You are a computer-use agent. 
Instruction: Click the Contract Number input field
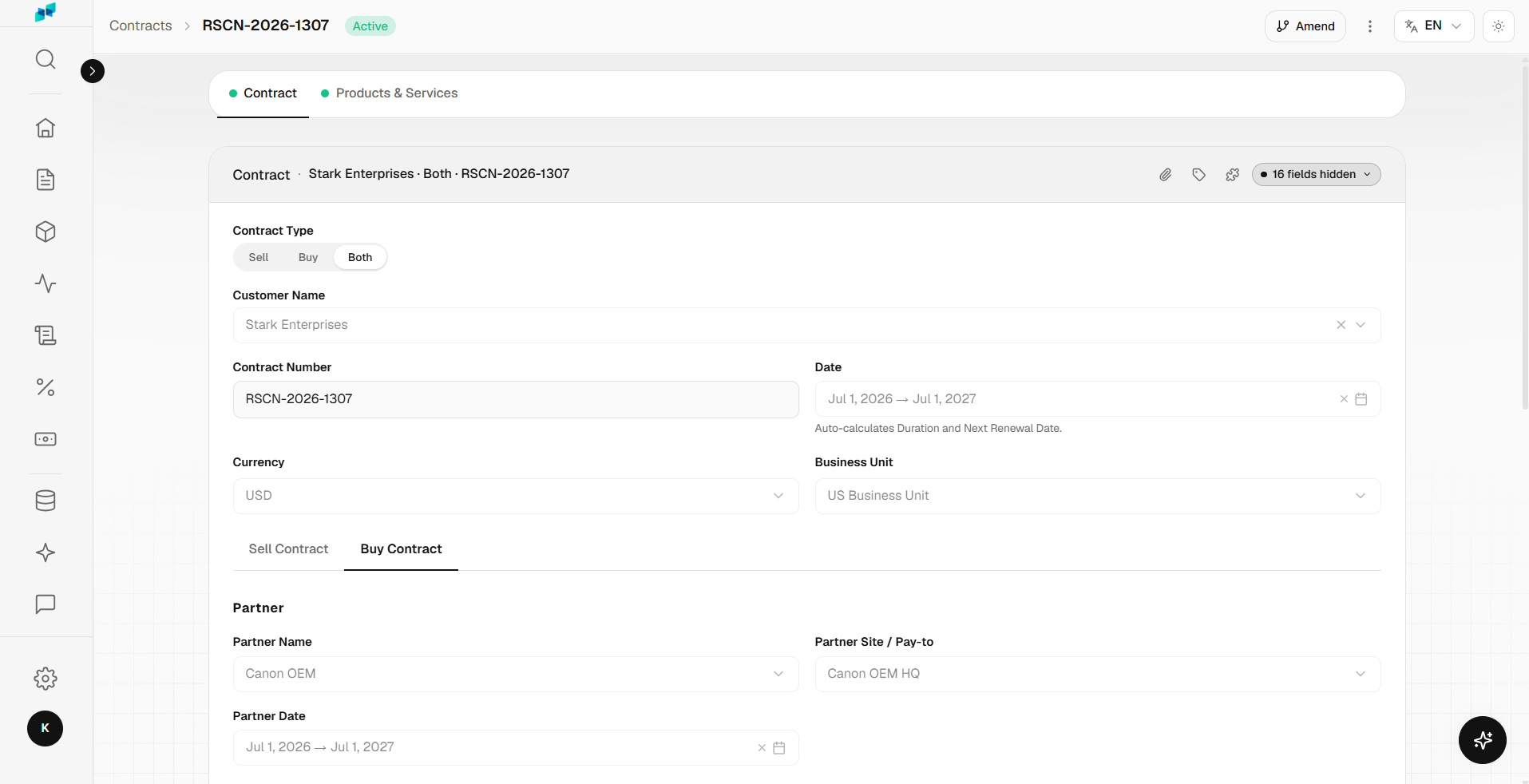pos(516,399)
